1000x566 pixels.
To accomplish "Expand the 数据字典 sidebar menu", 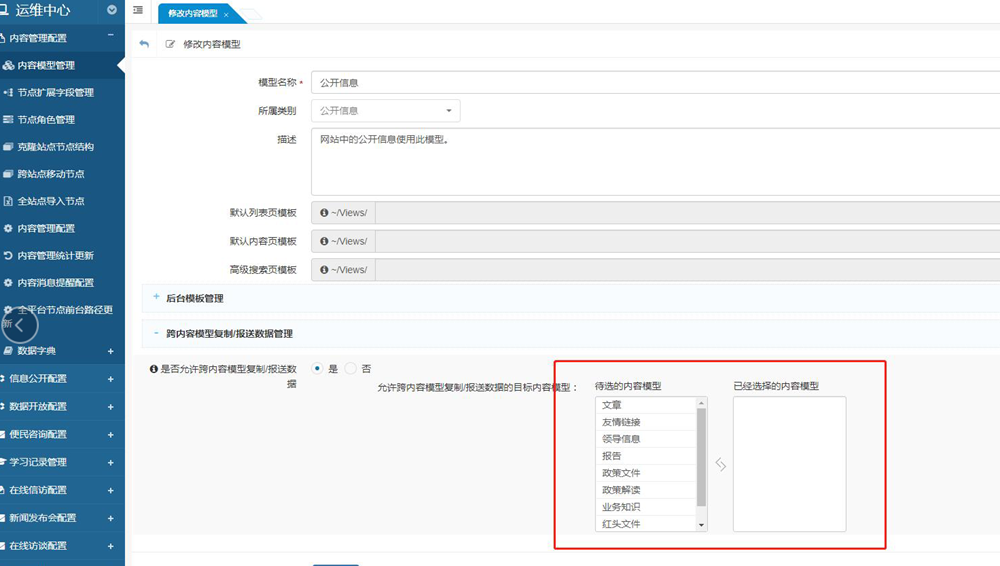I will [x=60, y=351].
